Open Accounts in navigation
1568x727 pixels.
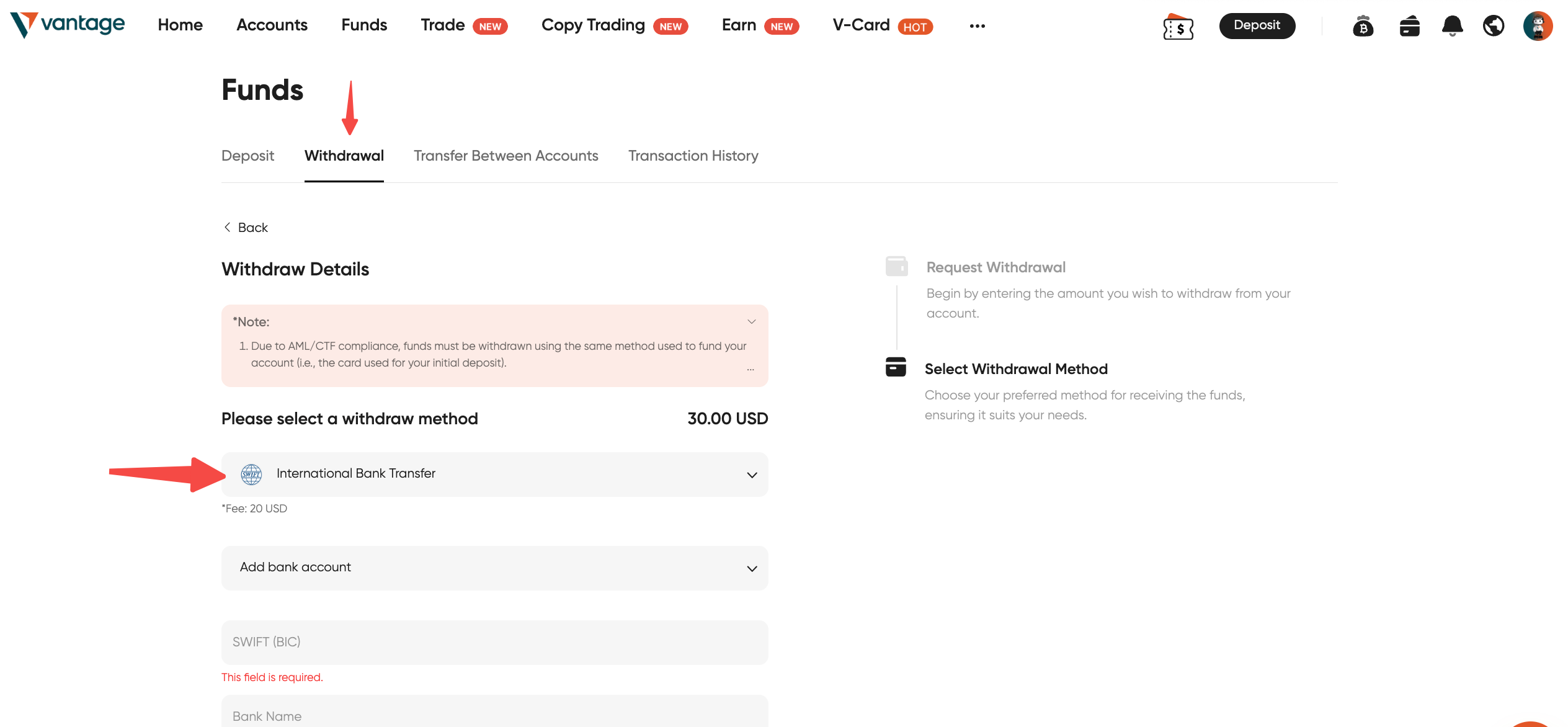tap(272, 25)
